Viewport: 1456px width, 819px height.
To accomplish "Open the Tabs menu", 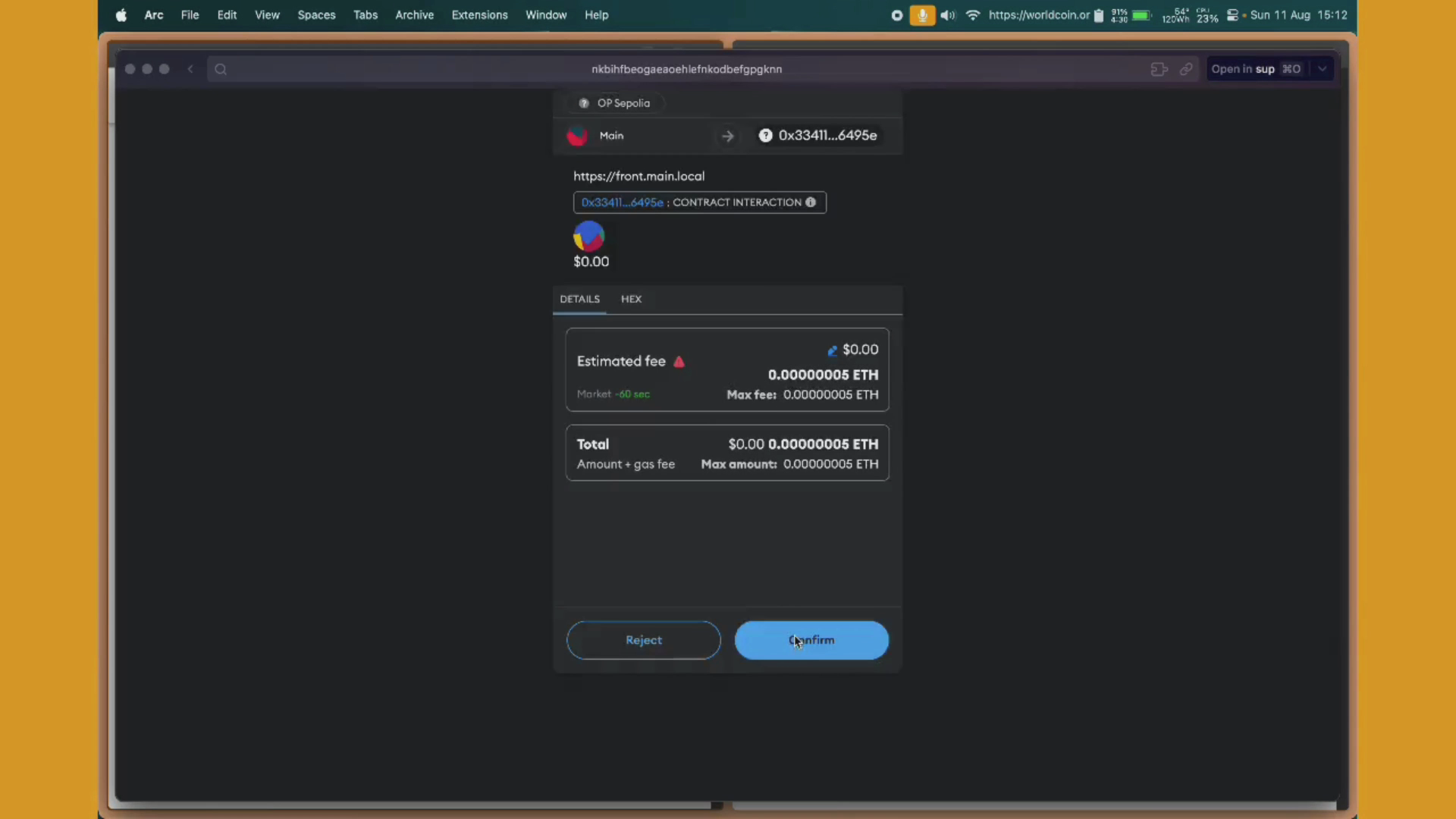I will click(366, 15).
